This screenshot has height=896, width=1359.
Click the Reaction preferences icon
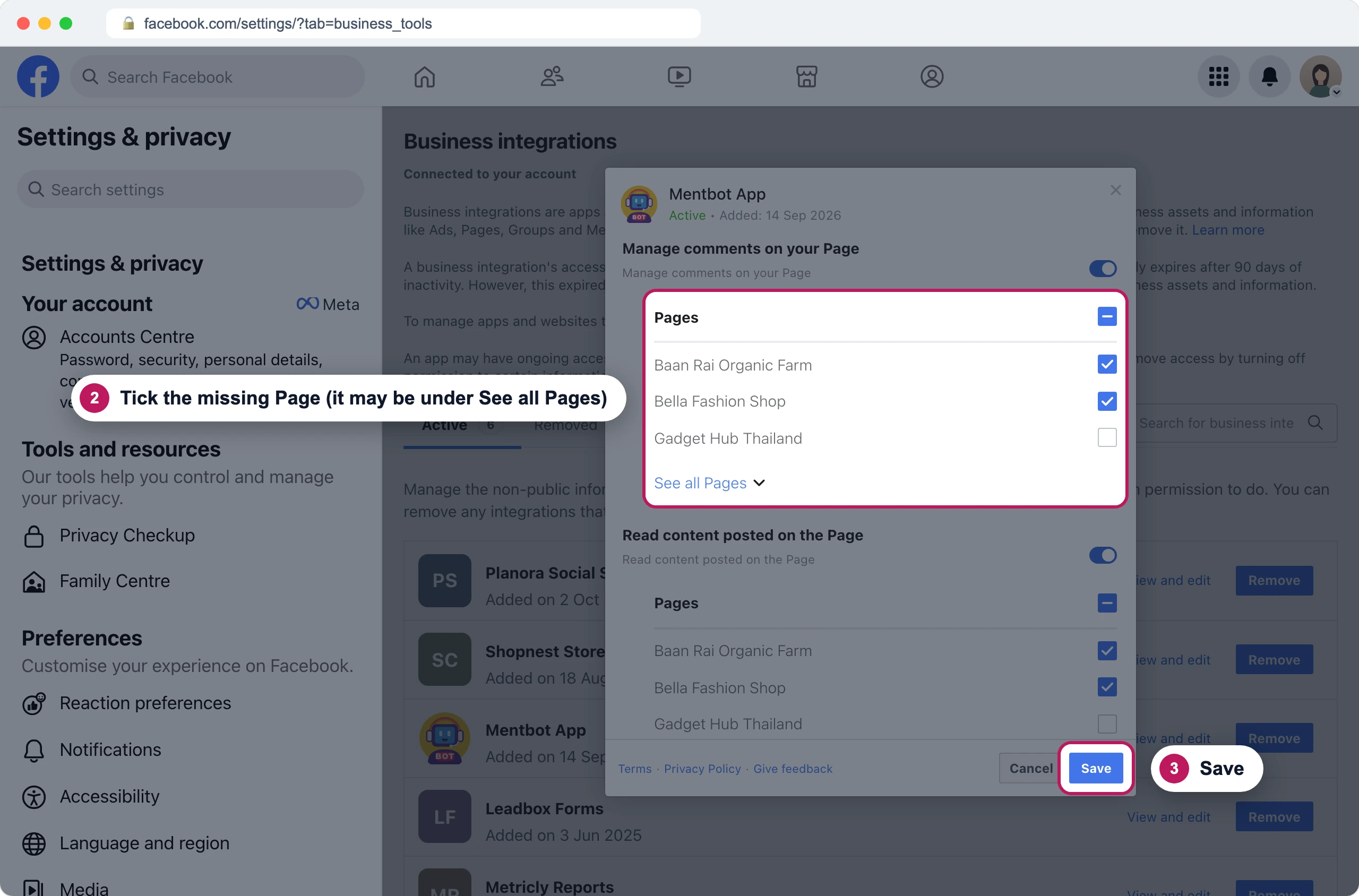(x=34, y=703)
